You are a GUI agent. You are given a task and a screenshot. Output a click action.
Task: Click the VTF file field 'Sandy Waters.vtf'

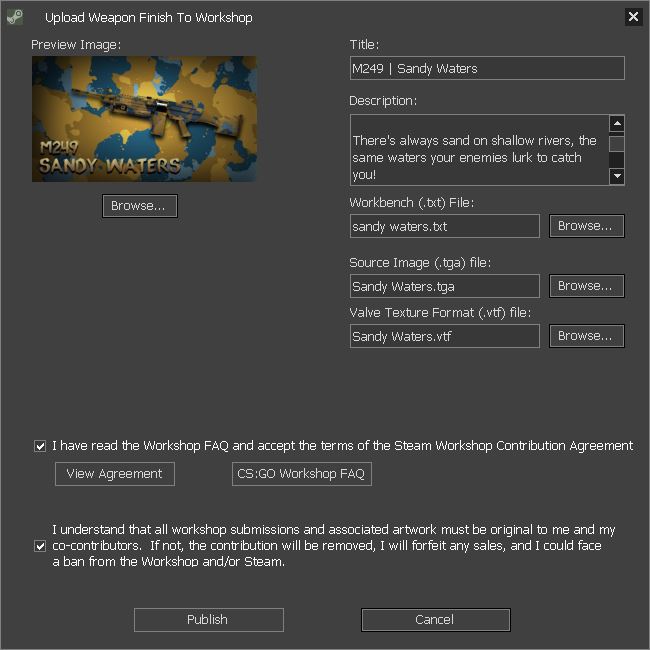[x=445, y=336]
